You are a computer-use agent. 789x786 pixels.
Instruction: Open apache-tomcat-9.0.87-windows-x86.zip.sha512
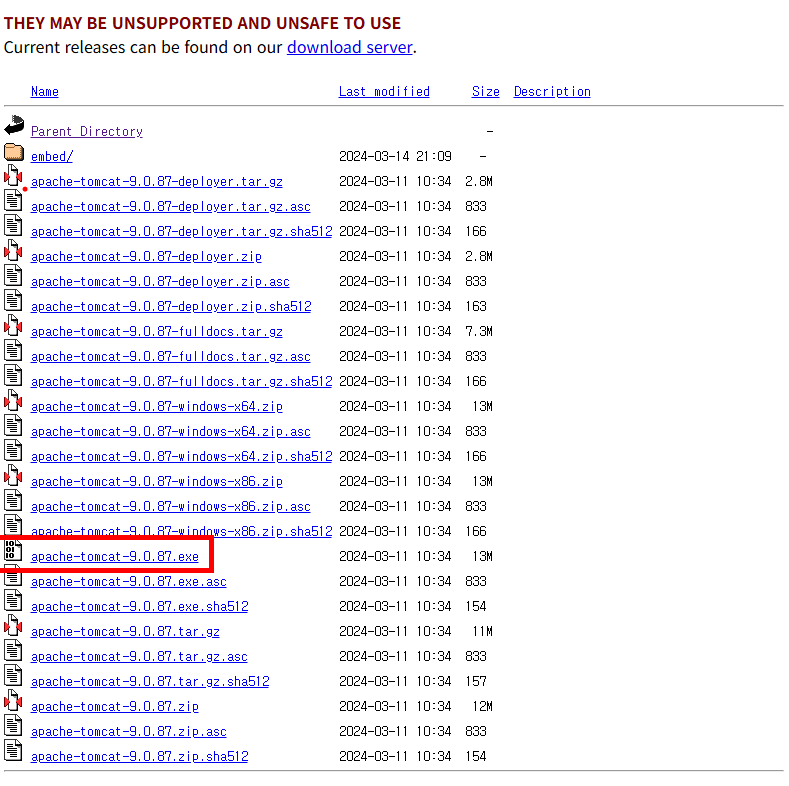click(x=182, y=531)
